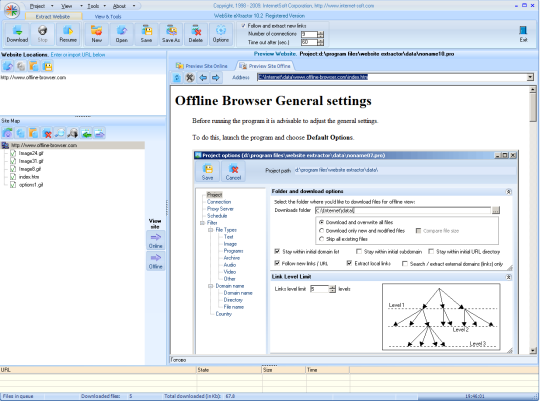The image size is (540, 401).
Task: Click the Number of connections input field
Action: coord(309,34)
